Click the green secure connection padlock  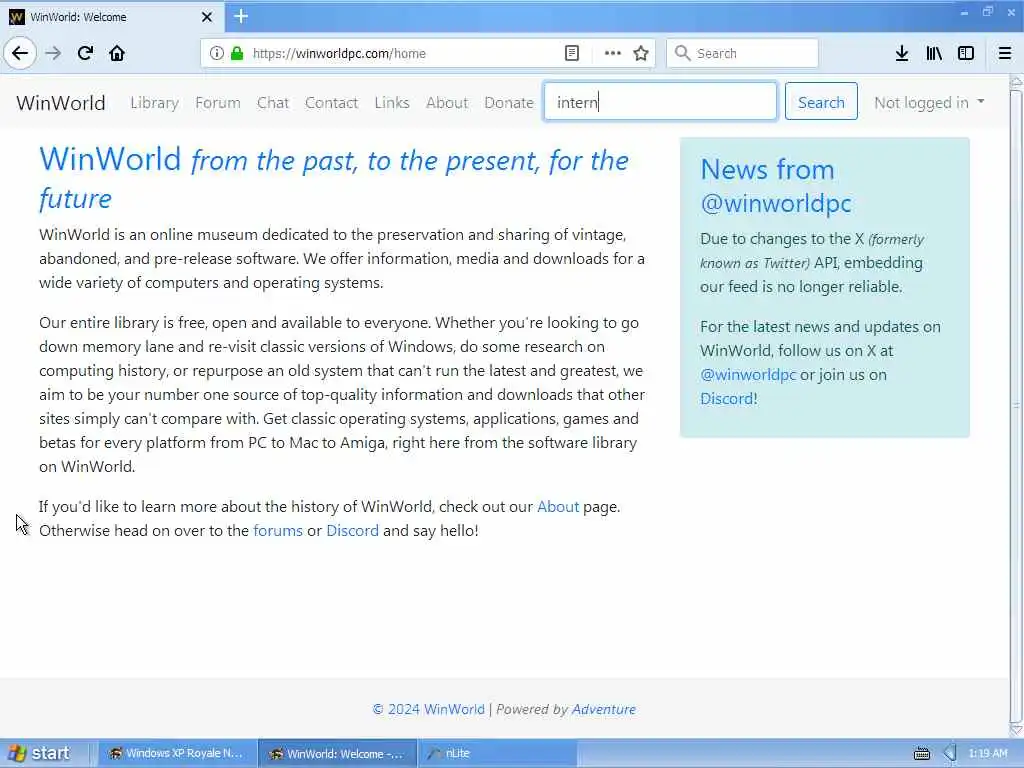(x=237, y=53)
